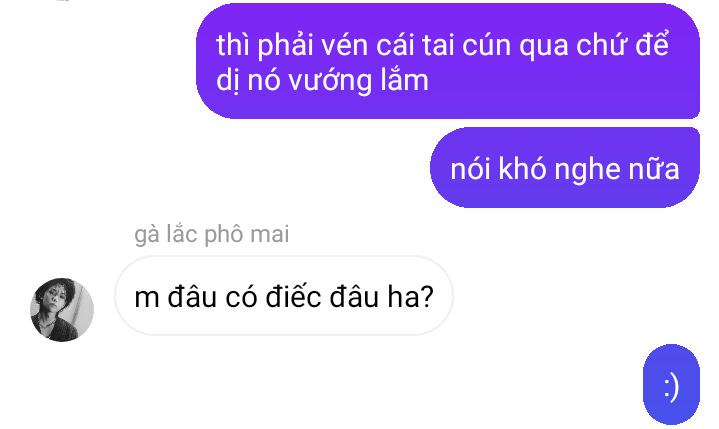This screenshot has width=719, height=429.
Task: Tap the smiley ":)" message bubble
Action: tap(671, 385)
